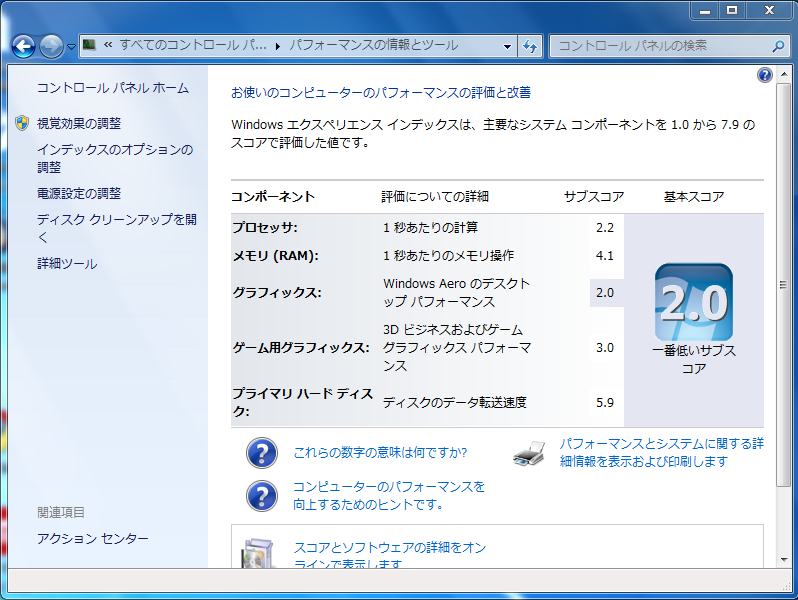
Task: Click the highlighted graphics subscore 2.0
Action: point(605,293)
